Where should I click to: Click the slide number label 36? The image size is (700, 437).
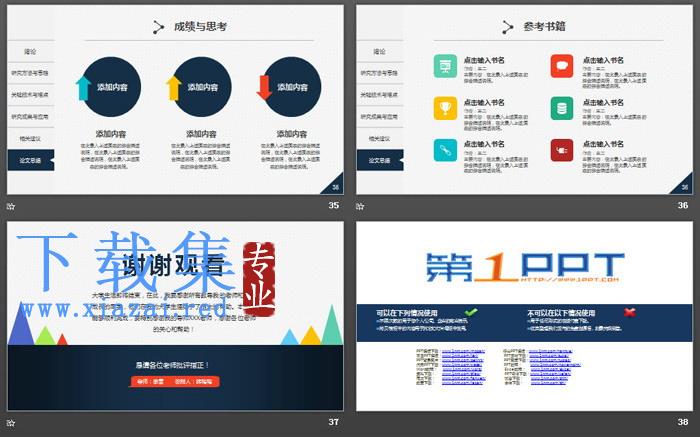[x=683, y=205]
